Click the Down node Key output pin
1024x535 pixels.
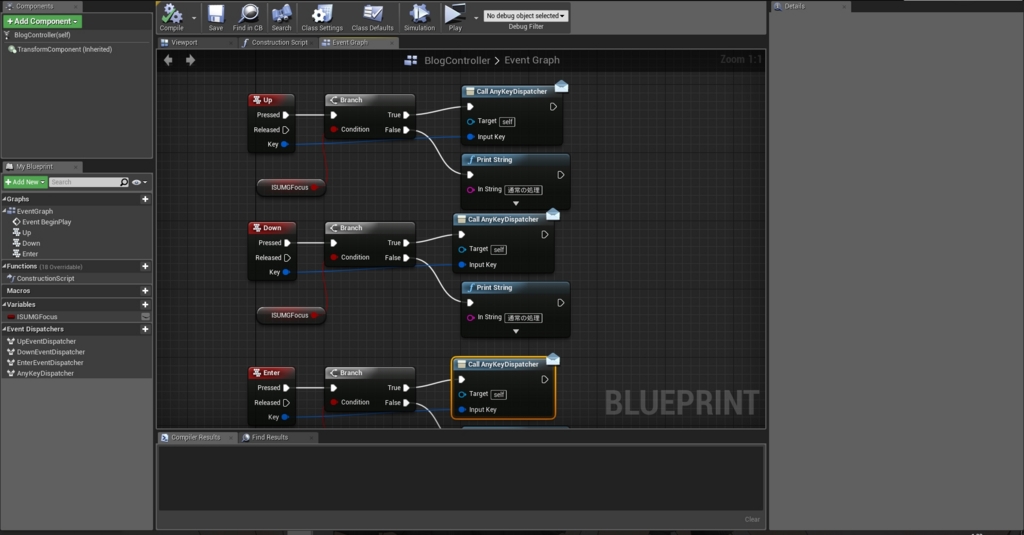click(x=285, y=272)
